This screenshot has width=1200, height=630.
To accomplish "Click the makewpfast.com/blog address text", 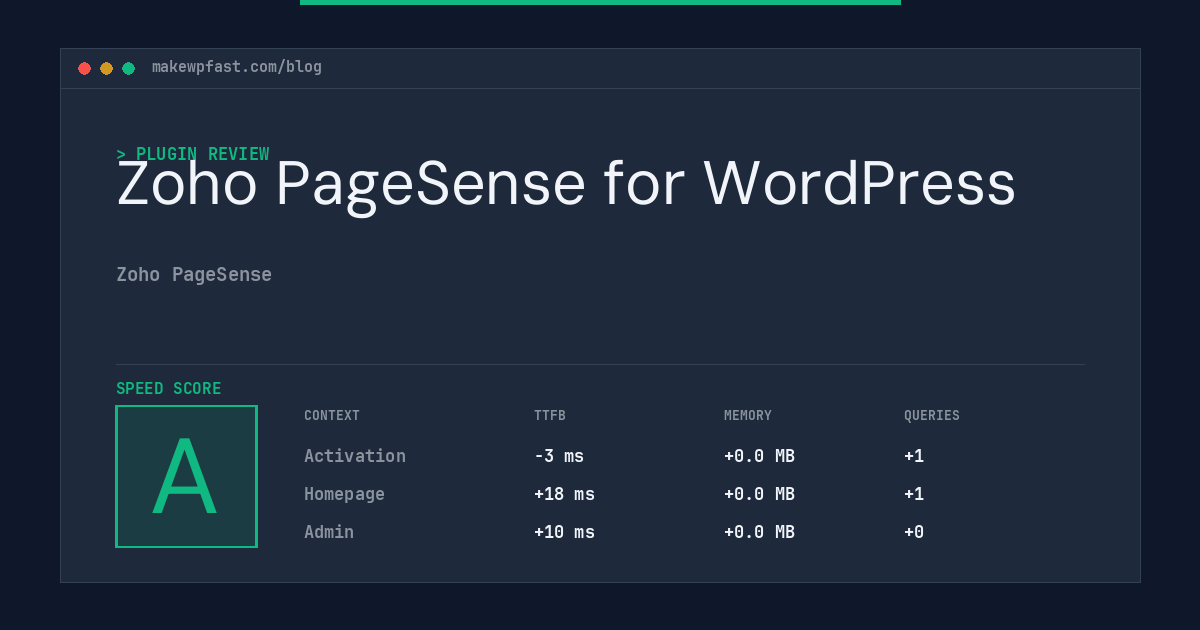I will (x=237, y=67).
